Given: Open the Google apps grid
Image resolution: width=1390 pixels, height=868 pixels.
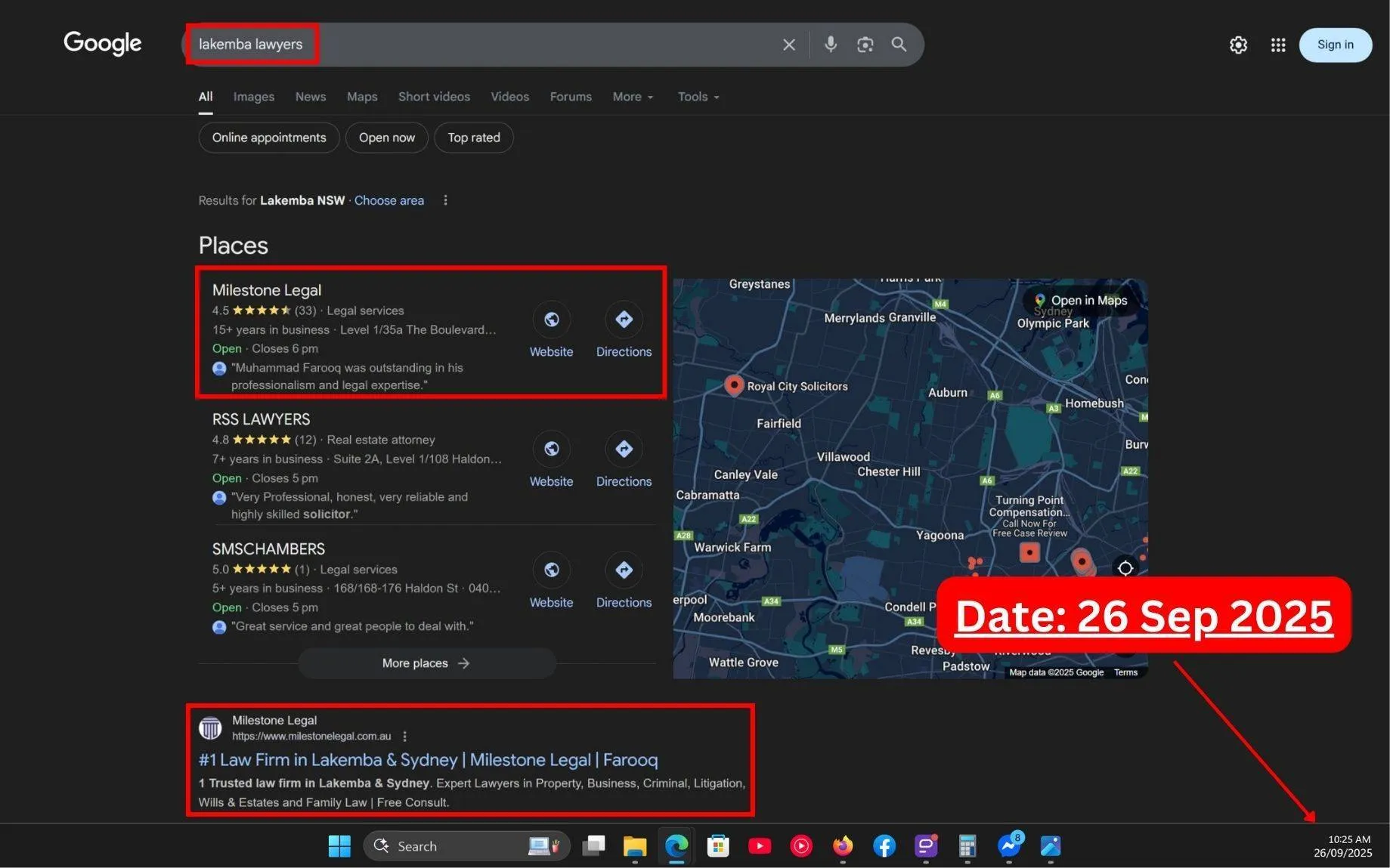Looking at the screenshot, I should point(1277,45).
